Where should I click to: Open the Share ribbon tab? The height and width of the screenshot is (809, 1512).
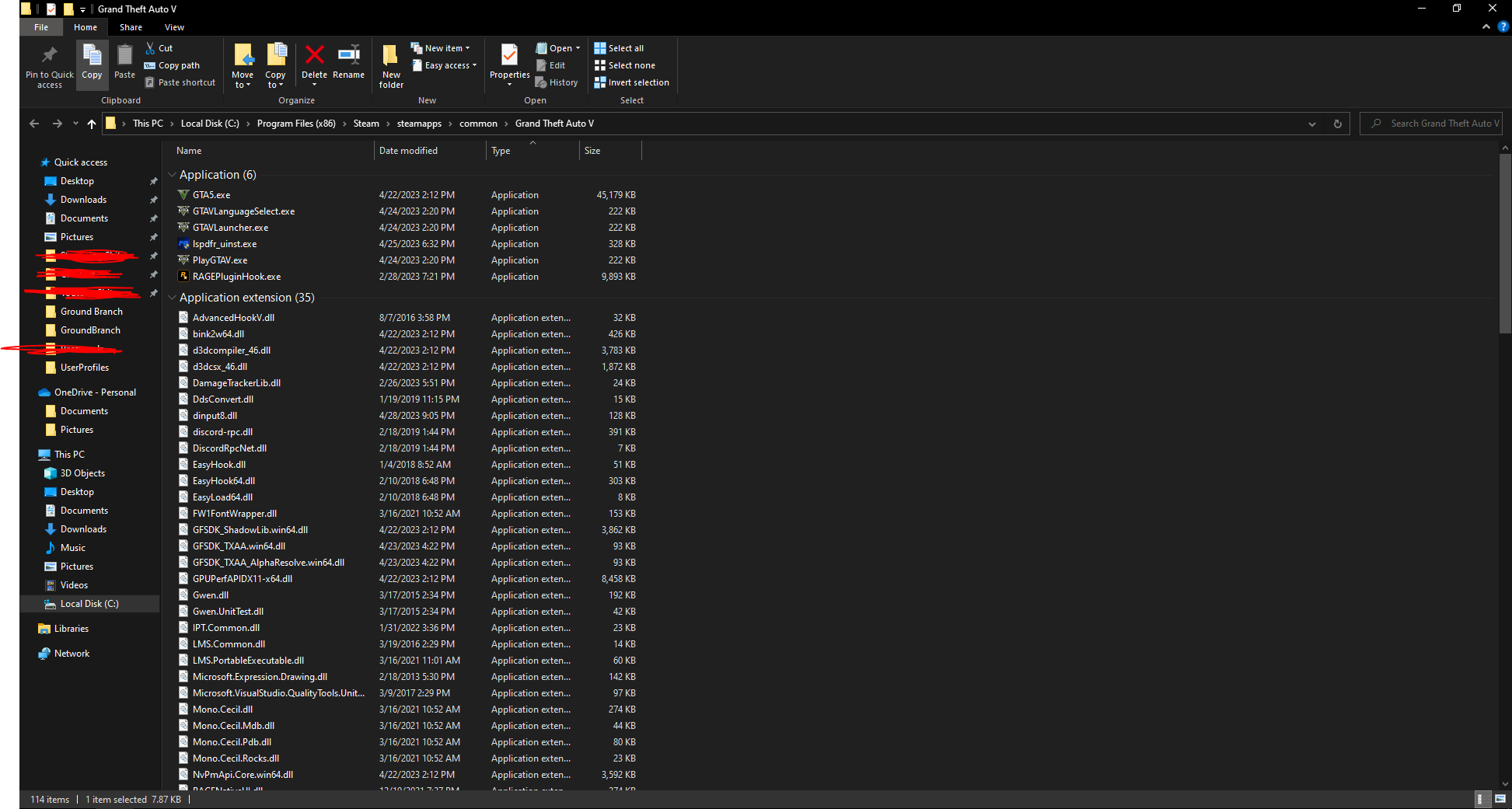(131, 27)
